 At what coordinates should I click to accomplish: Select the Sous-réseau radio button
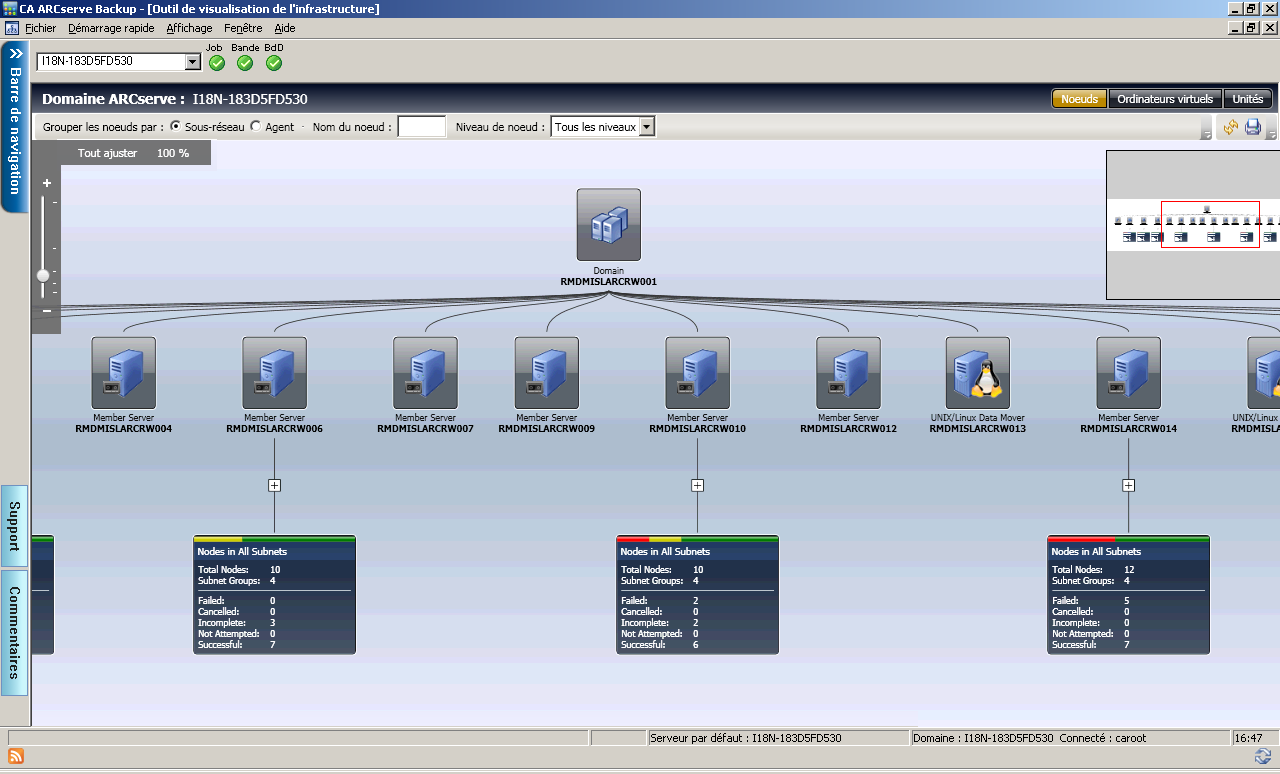click(x=176, y=127)
